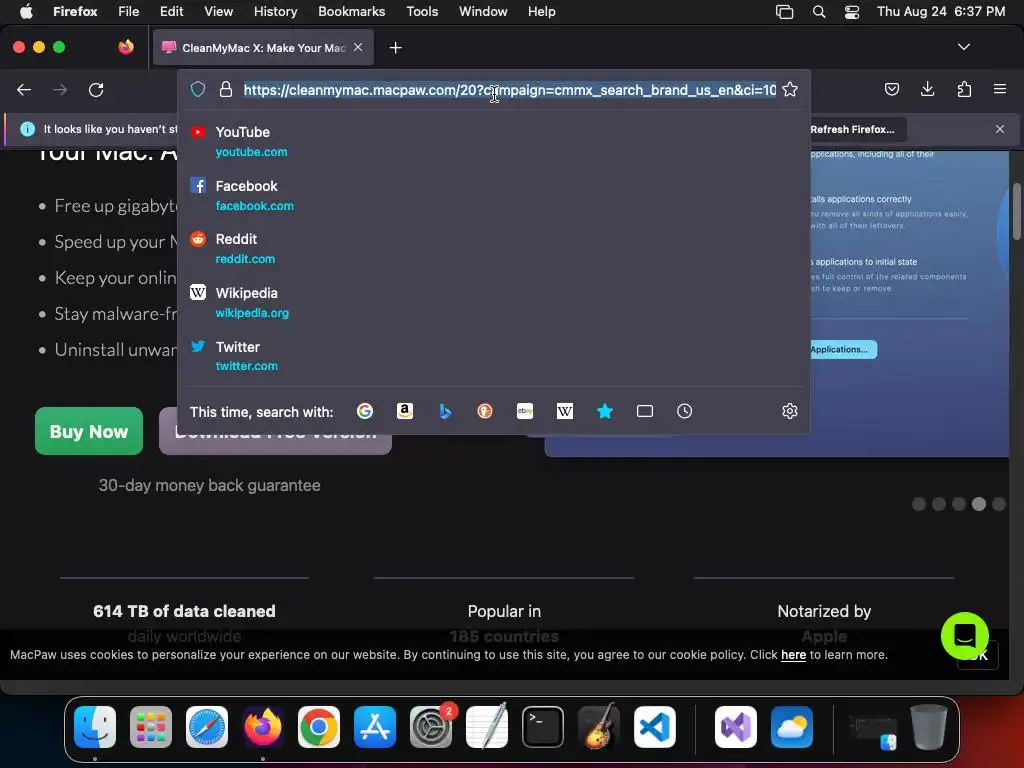This screenshot has width=1024, height=768.
Task: Open the Apple menu
Action: coord(26,11)
